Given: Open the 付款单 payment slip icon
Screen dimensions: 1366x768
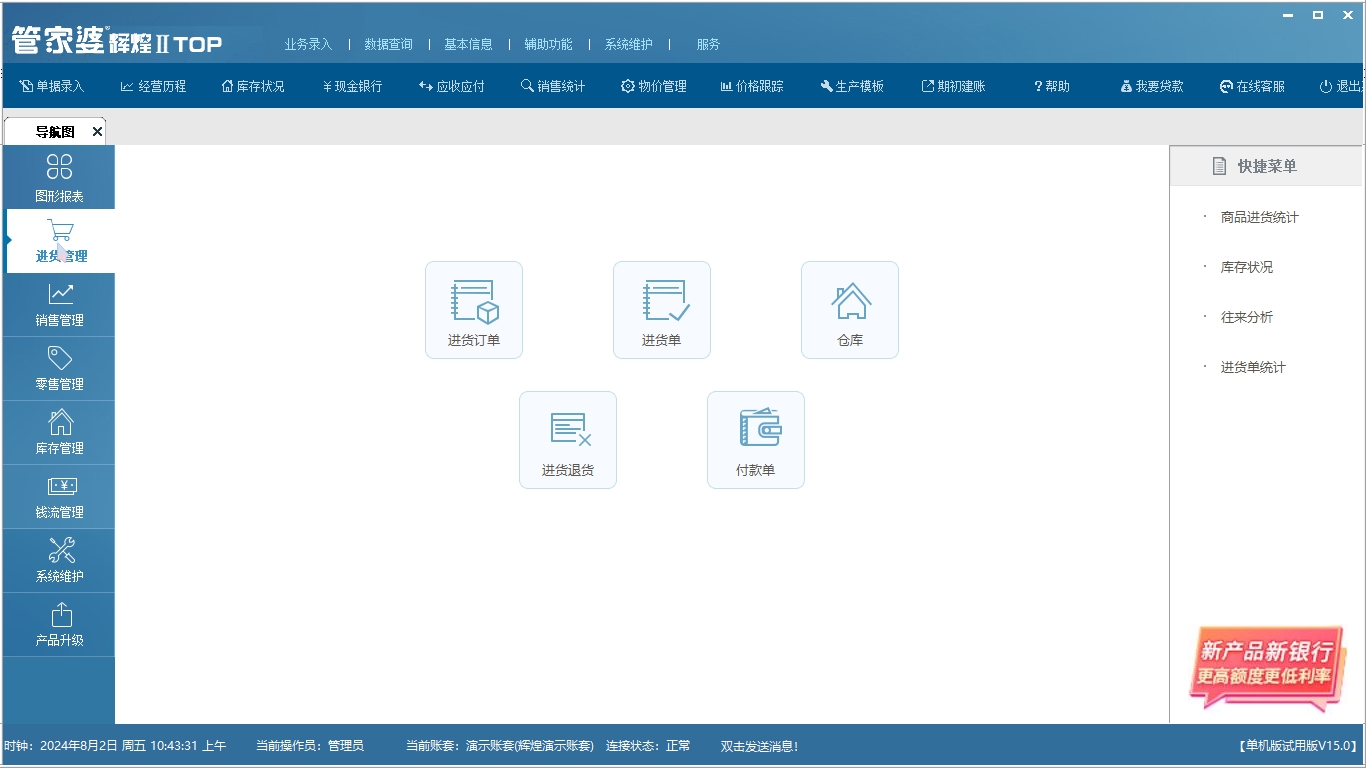Looking at the screenshot, I should coord(755,439).
